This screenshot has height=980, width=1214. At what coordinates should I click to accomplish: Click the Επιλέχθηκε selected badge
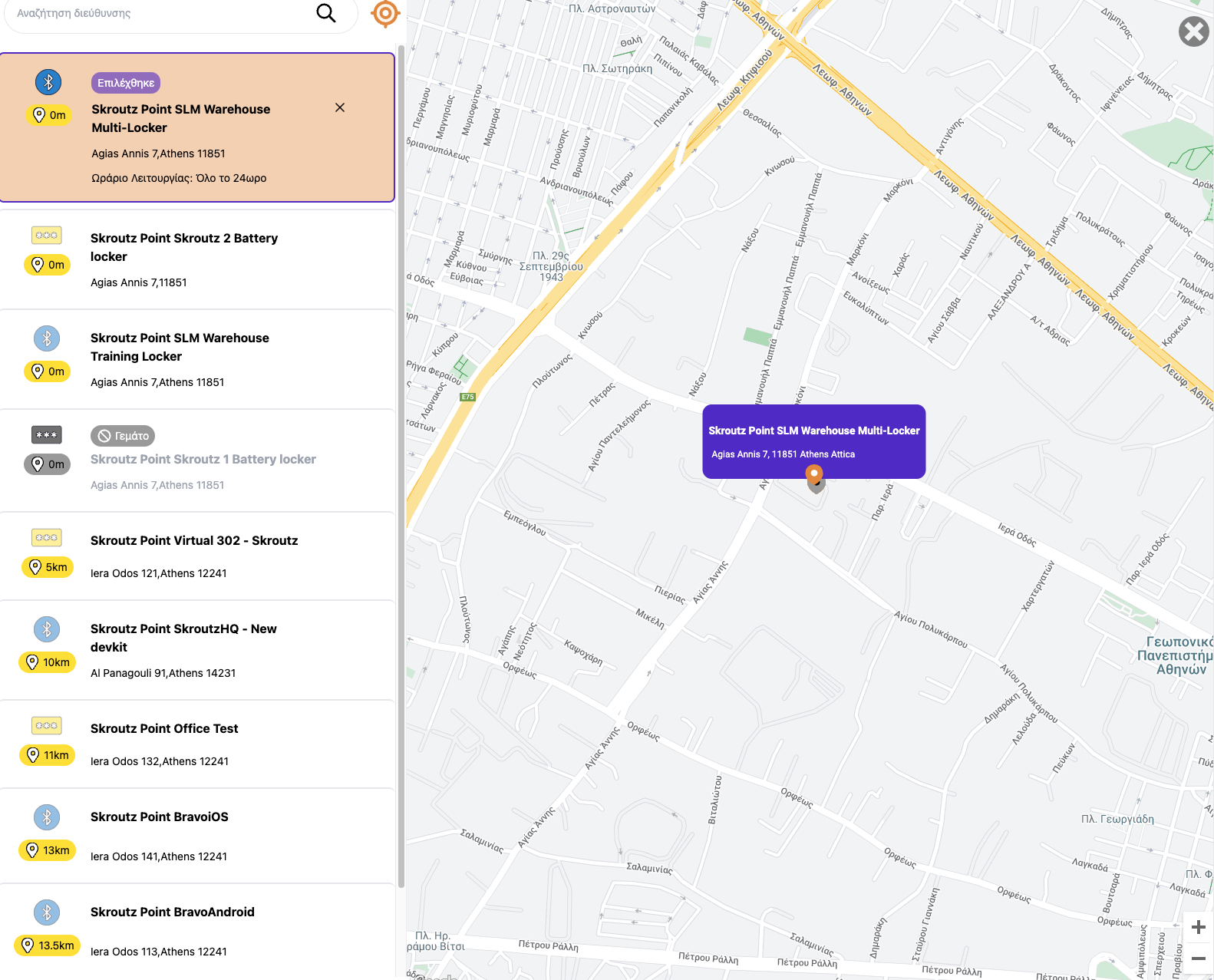coord(126,83)
